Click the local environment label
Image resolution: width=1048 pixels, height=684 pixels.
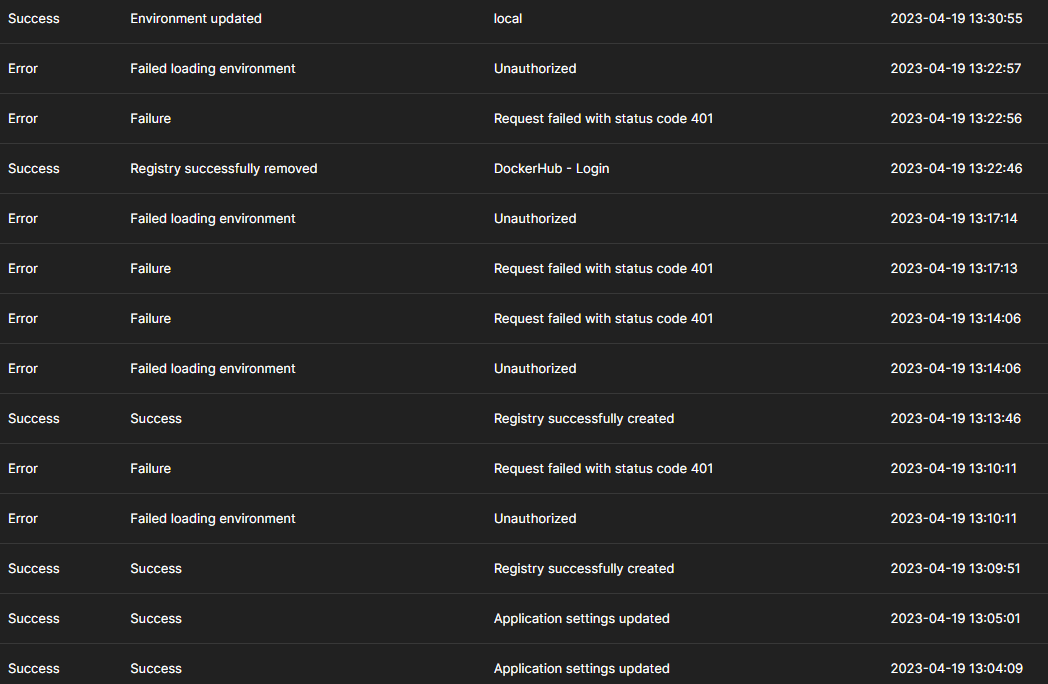pos(506,18)
